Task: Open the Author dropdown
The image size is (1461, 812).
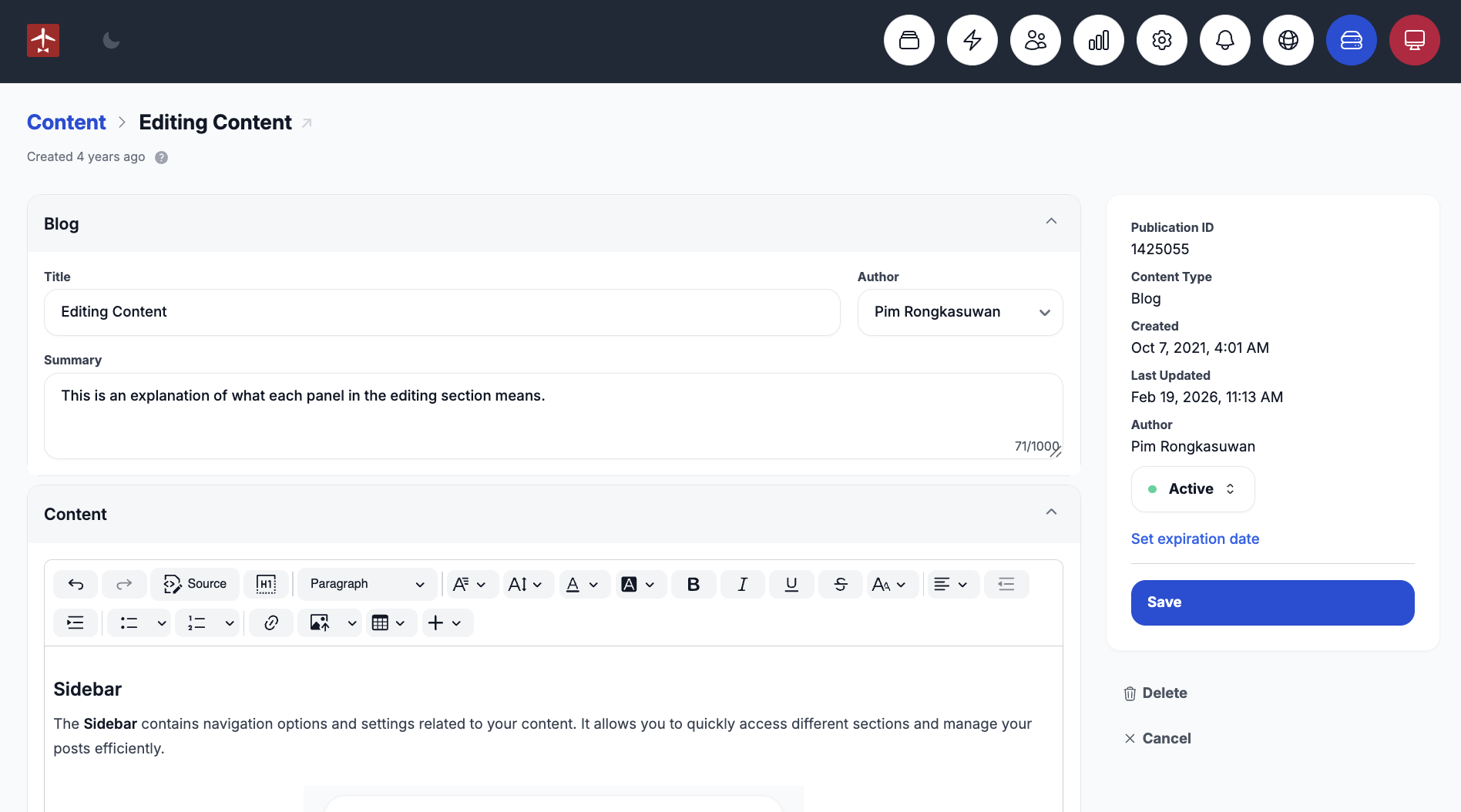Action: pyautogui.click(x=959, y=313)
